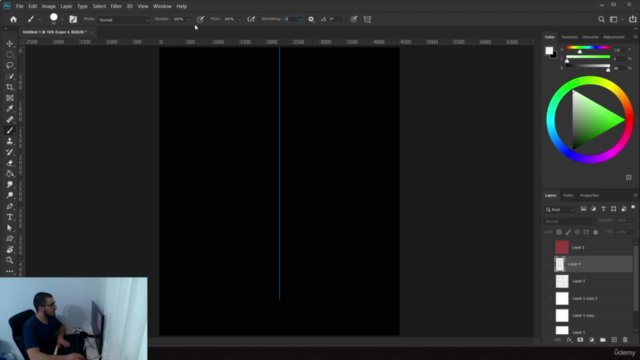The image size is (640, 360).
Task: Select the Smudge tool
Action: (x=10, y=184)
